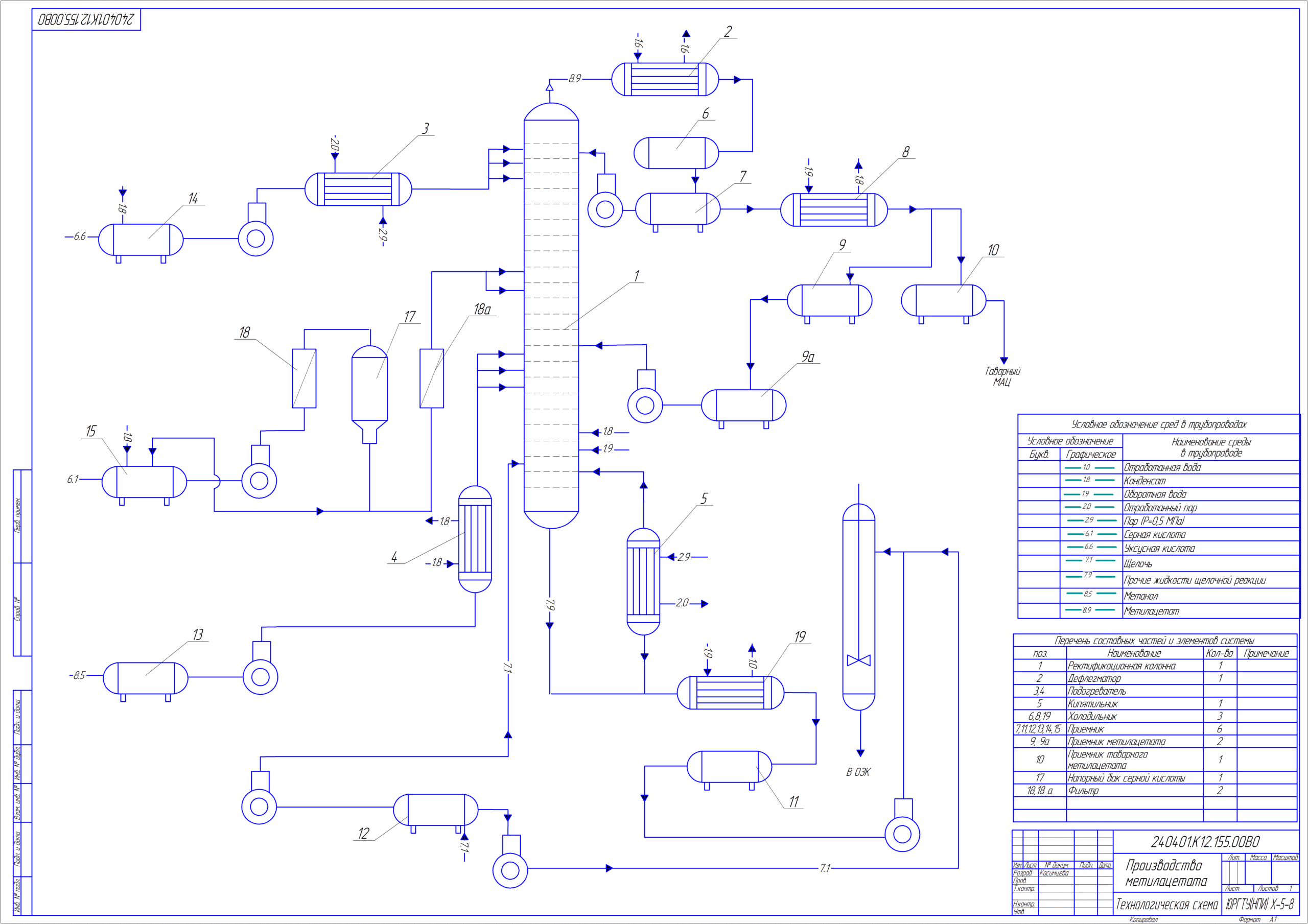Select drawing code 240401.К12.155.00ВО in title block
This screenshot has height=924, width=1308.
click(1205, 841)
